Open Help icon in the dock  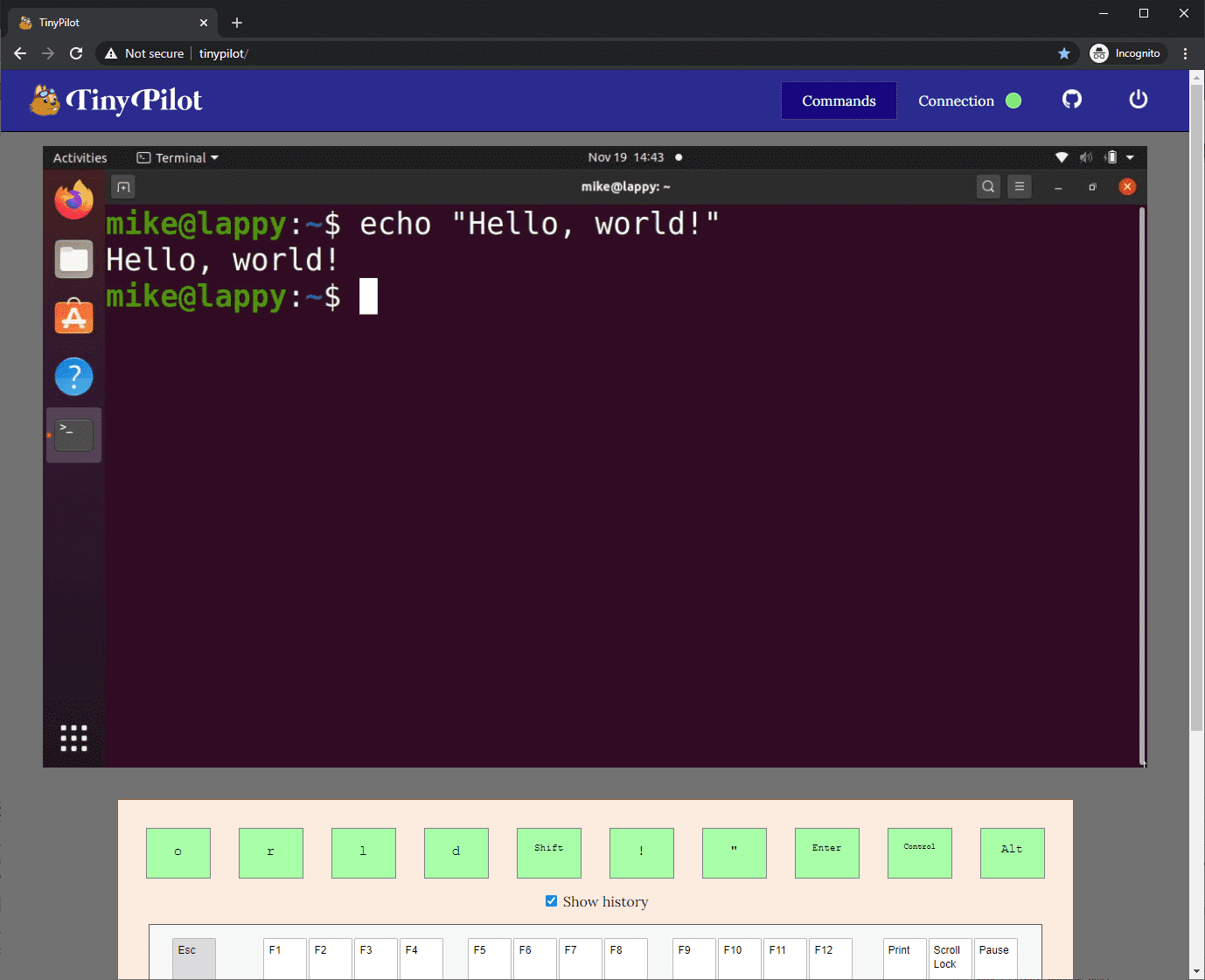click(x=74, y=377)
